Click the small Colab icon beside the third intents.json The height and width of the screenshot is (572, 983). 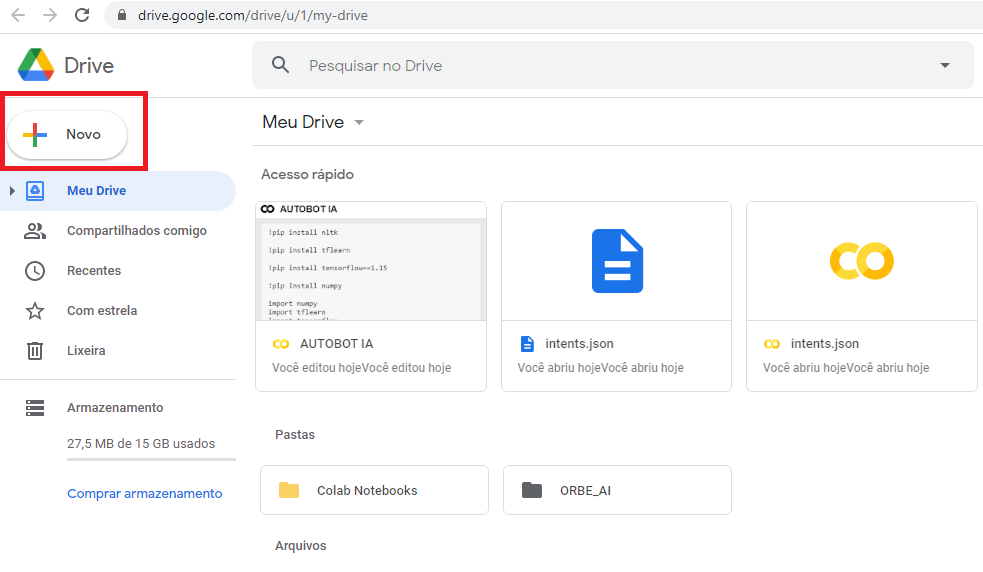click(x=772, y=344)
